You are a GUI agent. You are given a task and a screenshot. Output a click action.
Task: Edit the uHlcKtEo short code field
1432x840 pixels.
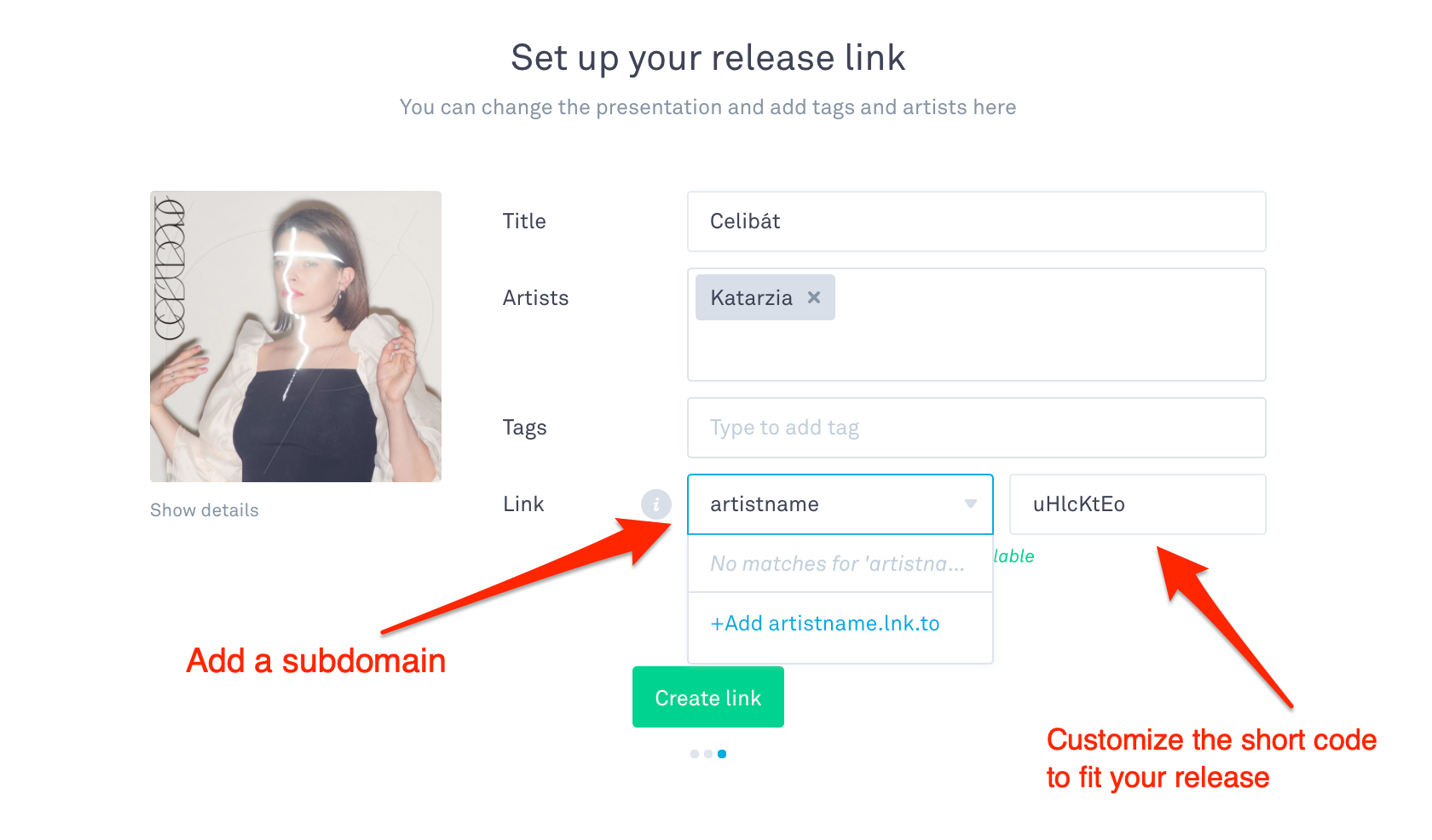tap(1137, 504)
